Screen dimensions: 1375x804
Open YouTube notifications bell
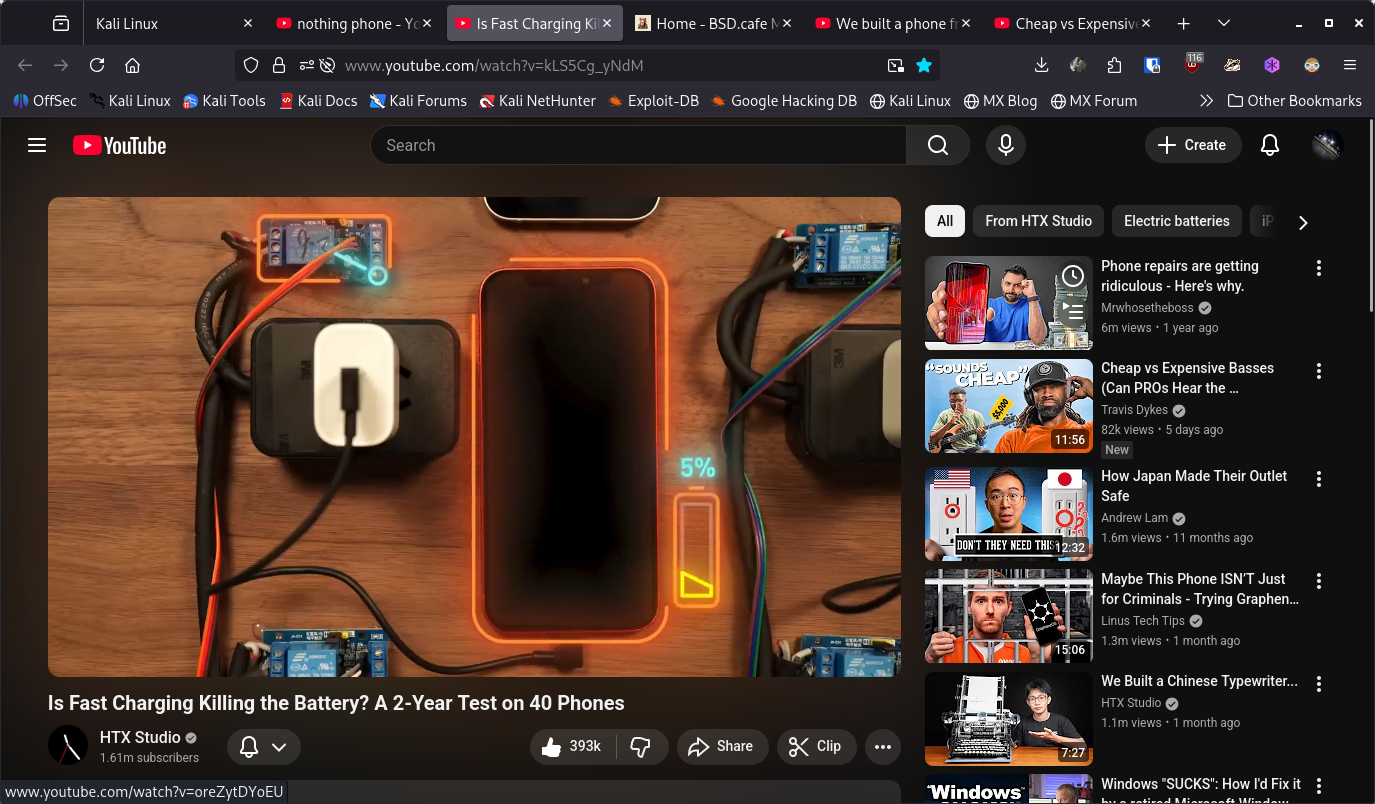click(1269, 146)
